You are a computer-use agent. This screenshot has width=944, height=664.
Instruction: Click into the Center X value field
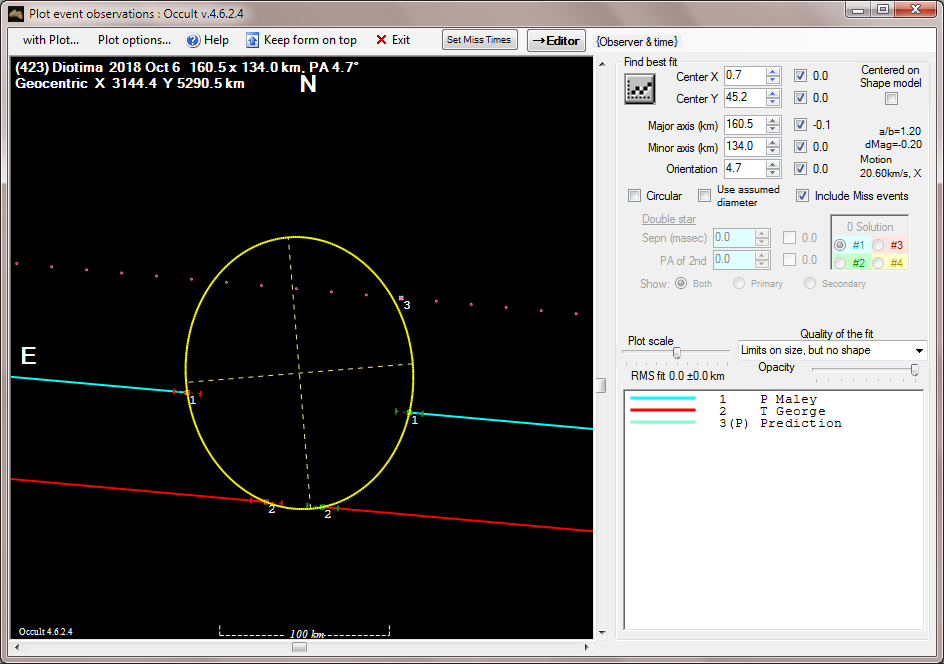[745, 75]
